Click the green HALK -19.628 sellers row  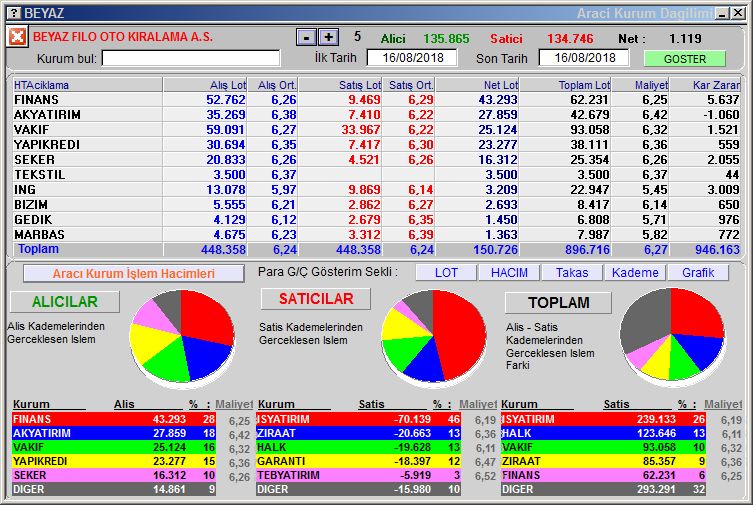click(359, 447)
